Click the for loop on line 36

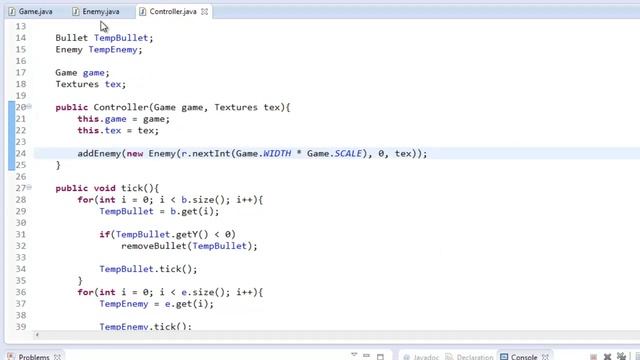coord(170,292)
